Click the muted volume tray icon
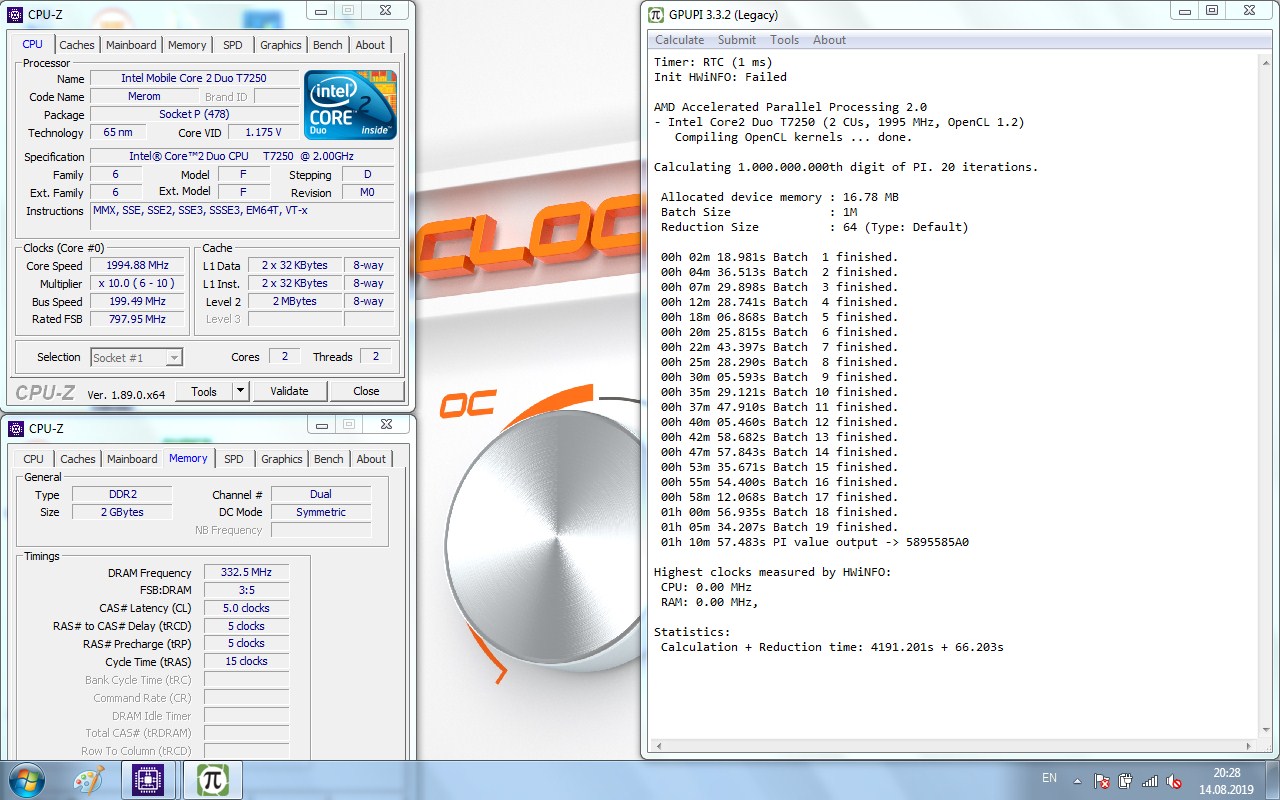Viewport: 1280px width, 800px height. tap(1174, 781)
